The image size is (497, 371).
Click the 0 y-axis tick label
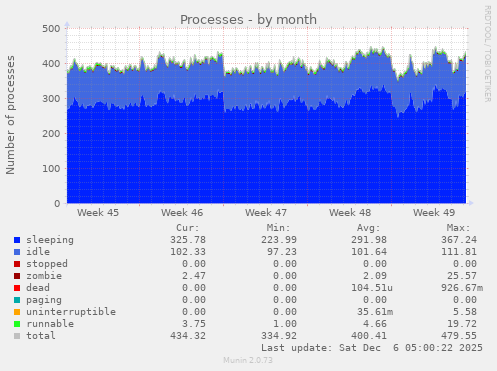click(57, 204)
